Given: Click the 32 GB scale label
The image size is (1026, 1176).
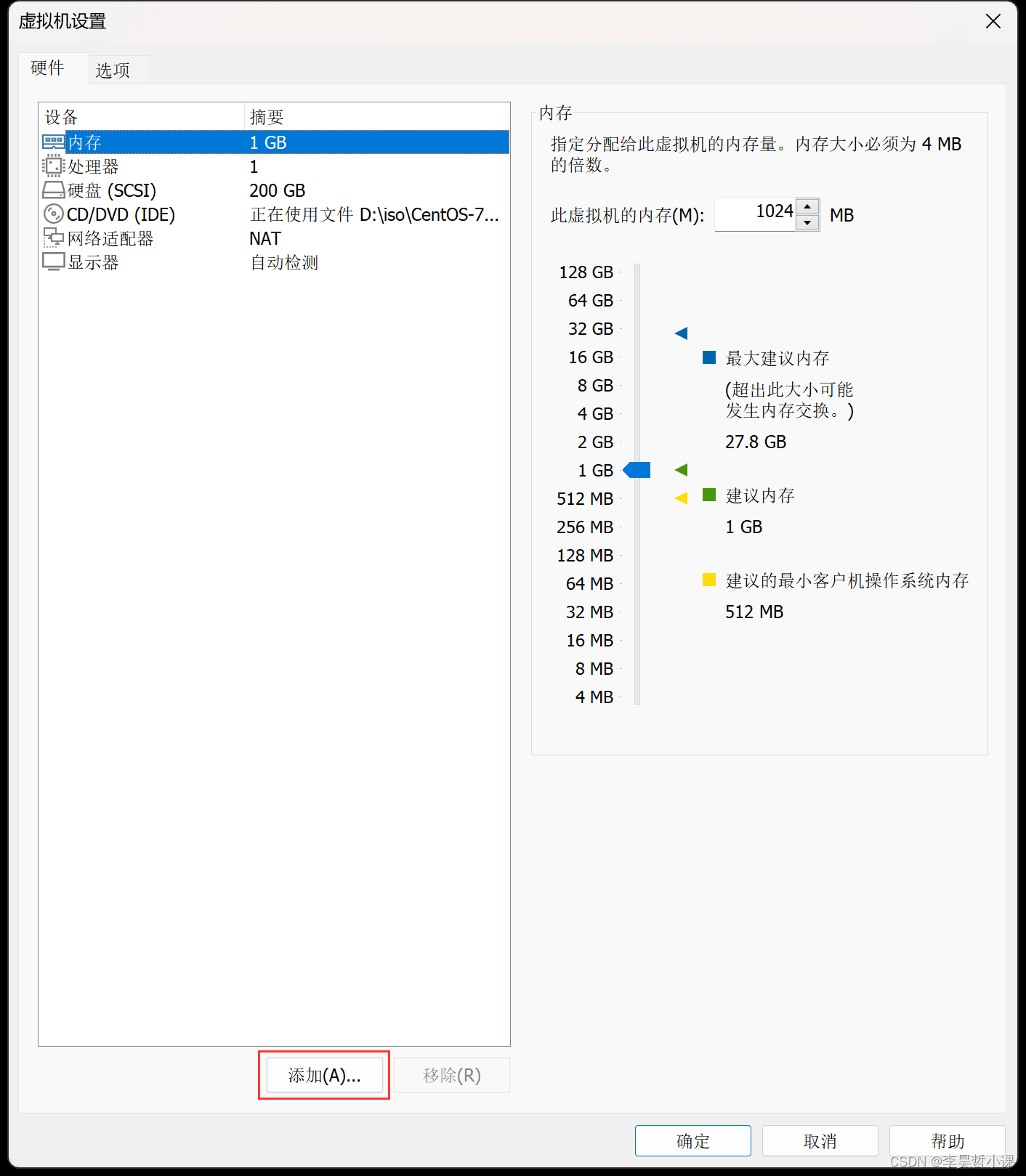Looking at the screenshot, I should 591,328.
